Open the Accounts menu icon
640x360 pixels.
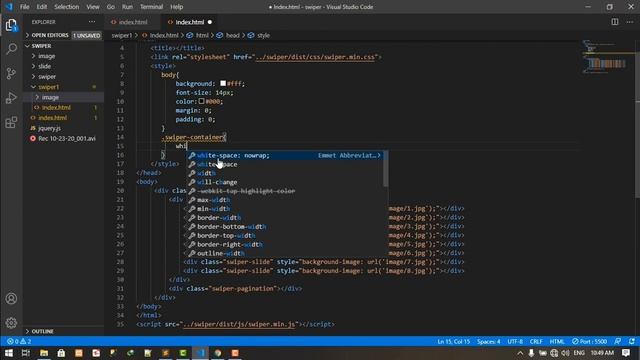pyautogui.click(x=11, y=298)
